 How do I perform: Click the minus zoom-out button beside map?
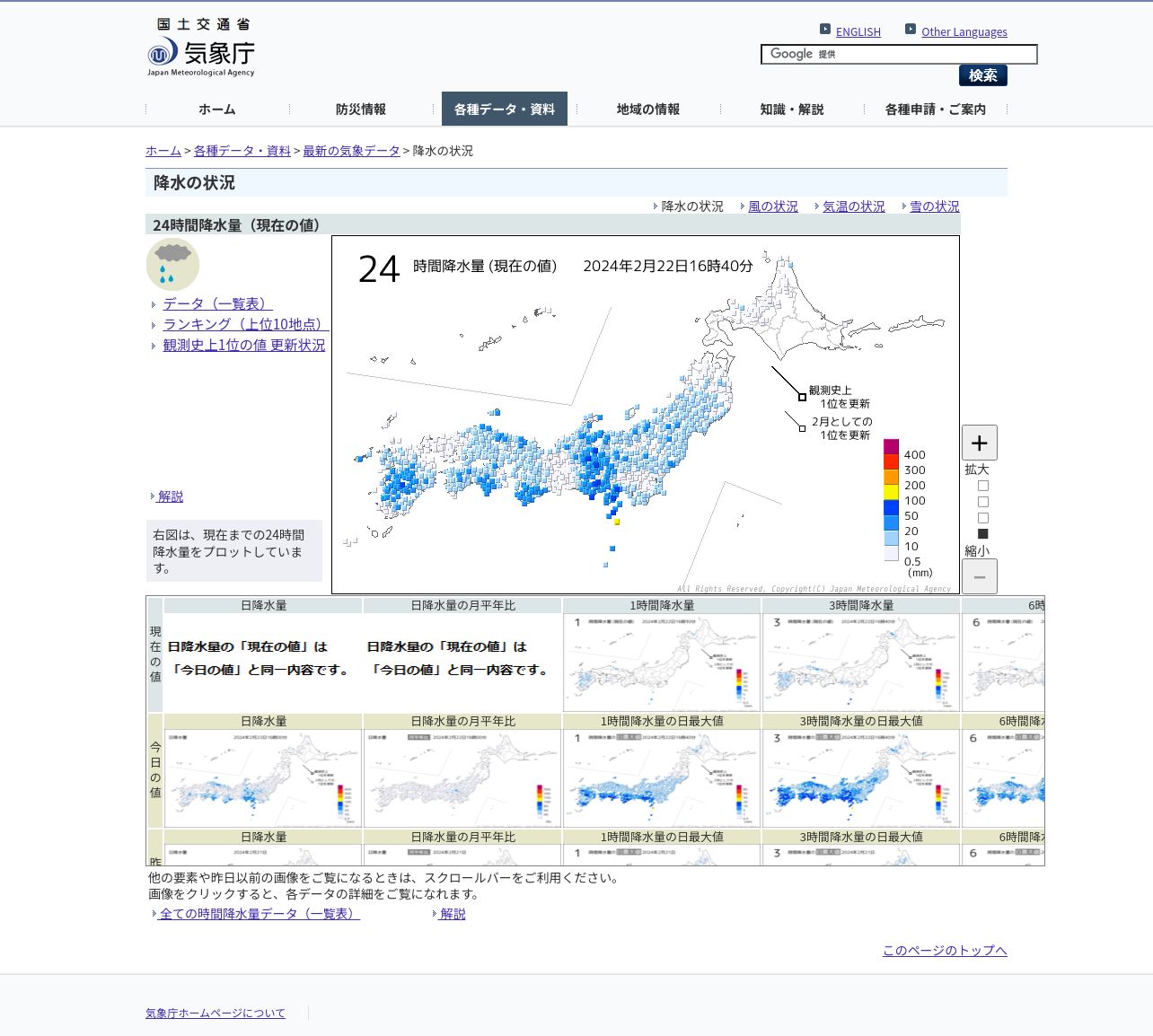[980, 576]
